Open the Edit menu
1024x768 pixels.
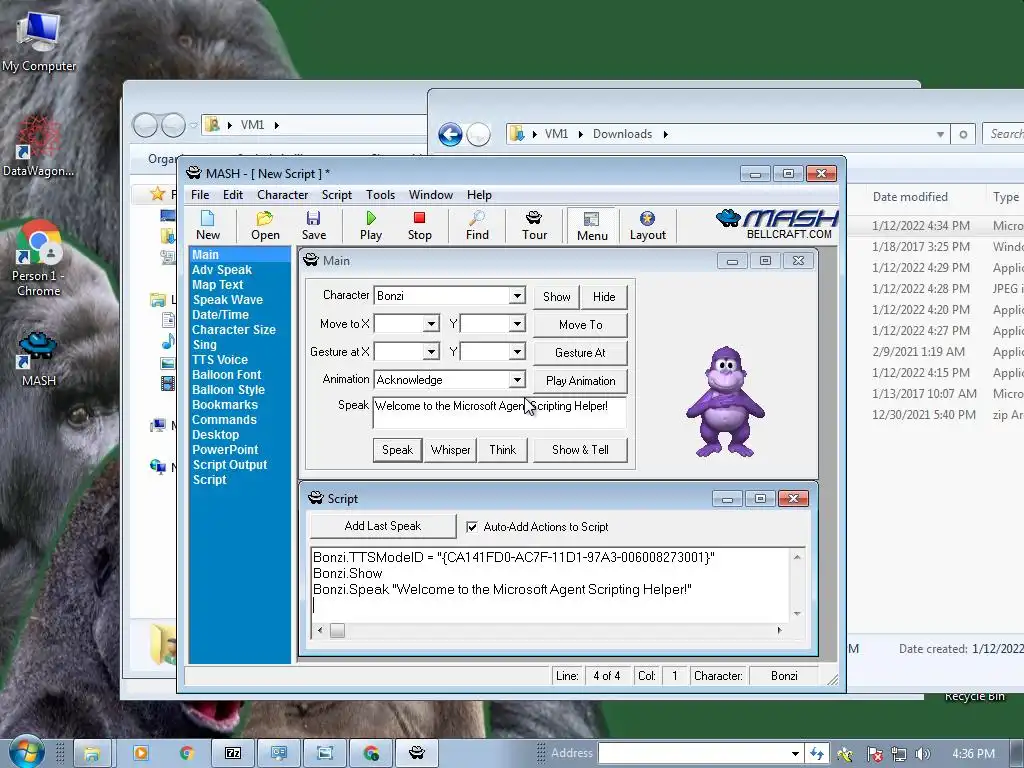pyautogui.click(x=232, y=195)
